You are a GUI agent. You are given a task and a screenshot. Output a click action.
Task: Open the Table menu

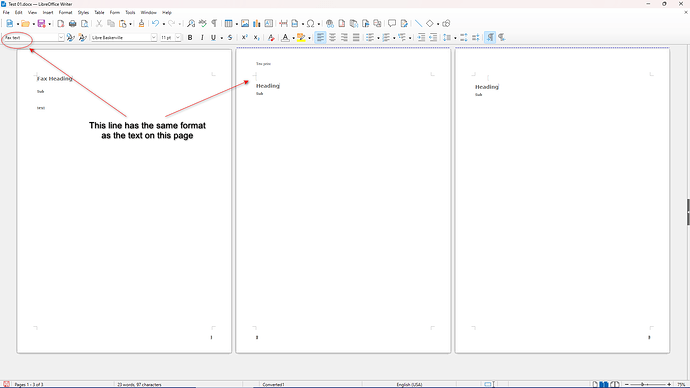99,13
